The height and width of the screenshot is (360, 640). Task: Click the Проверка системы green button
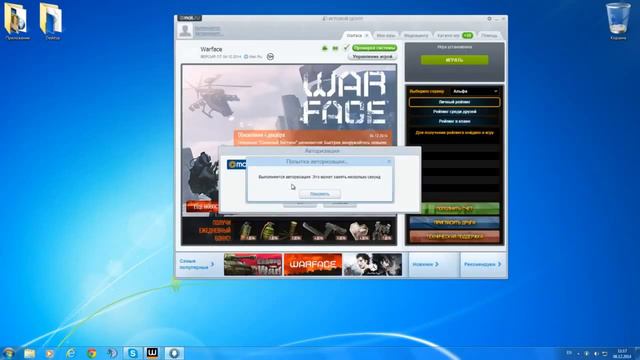pyautogui.click(x=374, y=48)
